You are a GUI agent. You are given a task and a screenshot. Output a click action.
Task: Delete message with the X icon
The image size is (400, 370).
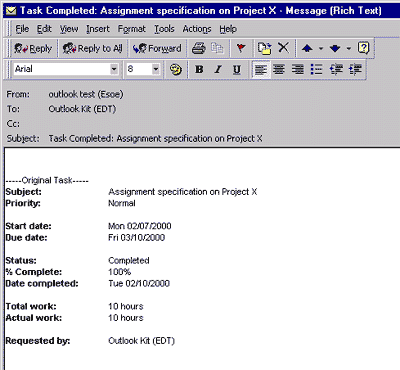pyautogui.click(x=284, y=48)
